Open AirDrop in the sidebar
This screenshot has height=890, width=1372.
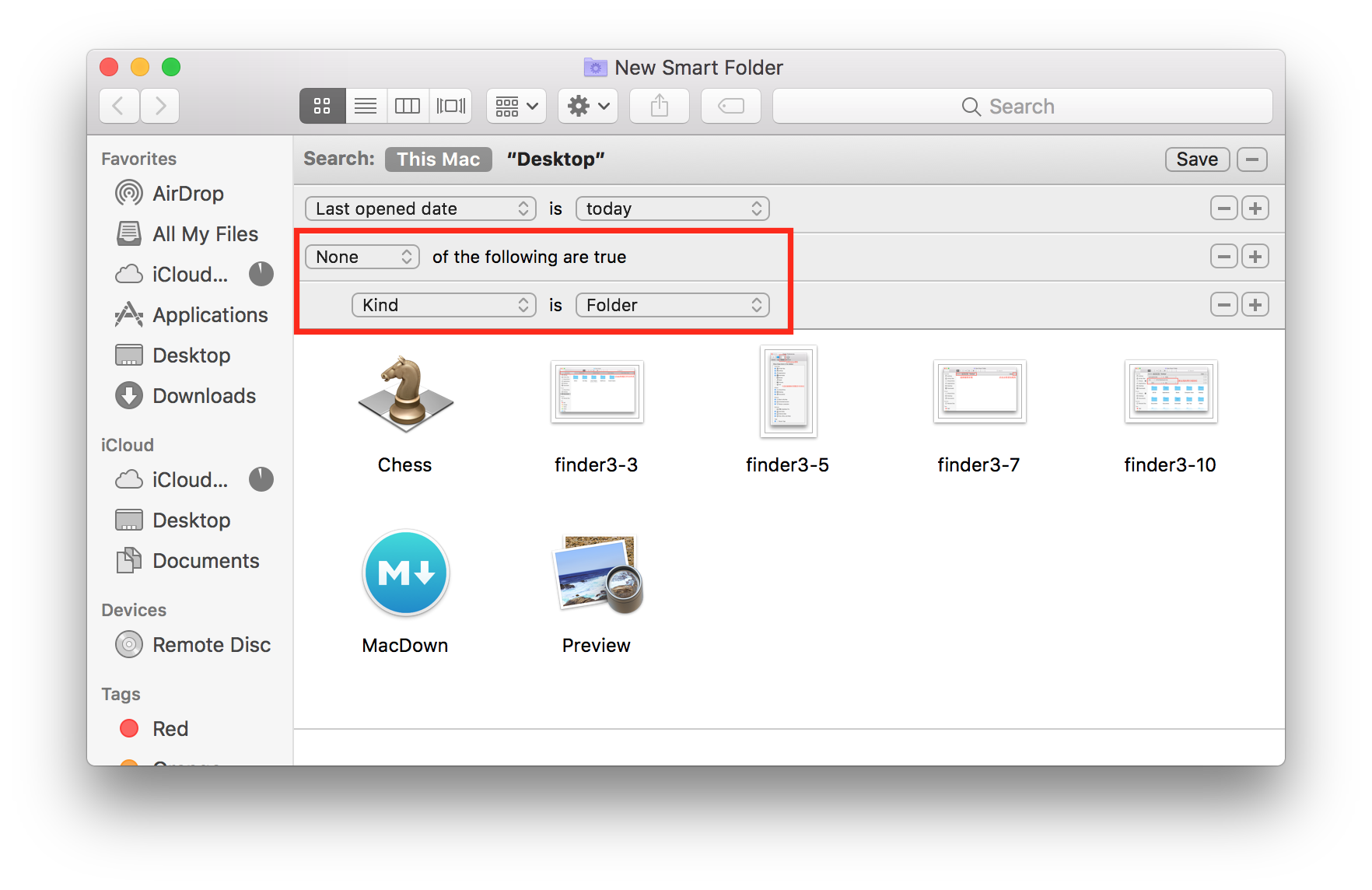click(188, 194)
